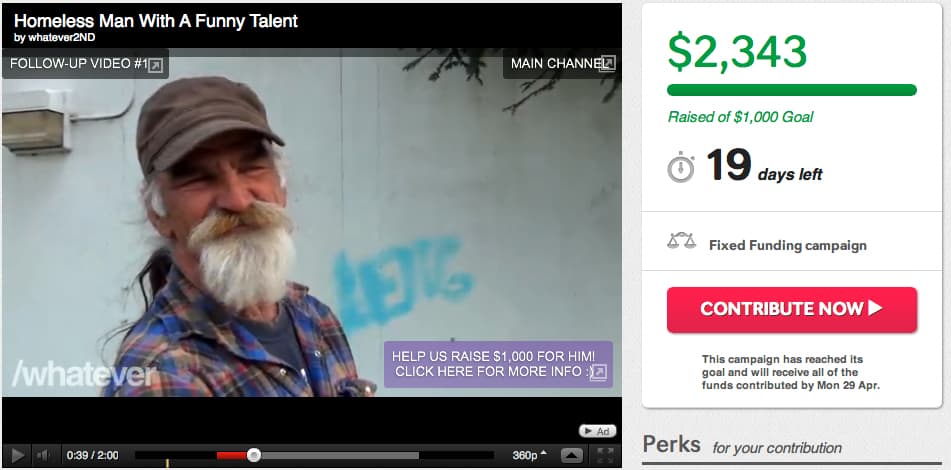Open the whatever2ND channel name
The width and height of the screenshot is (951, 470).
(61, 38)
